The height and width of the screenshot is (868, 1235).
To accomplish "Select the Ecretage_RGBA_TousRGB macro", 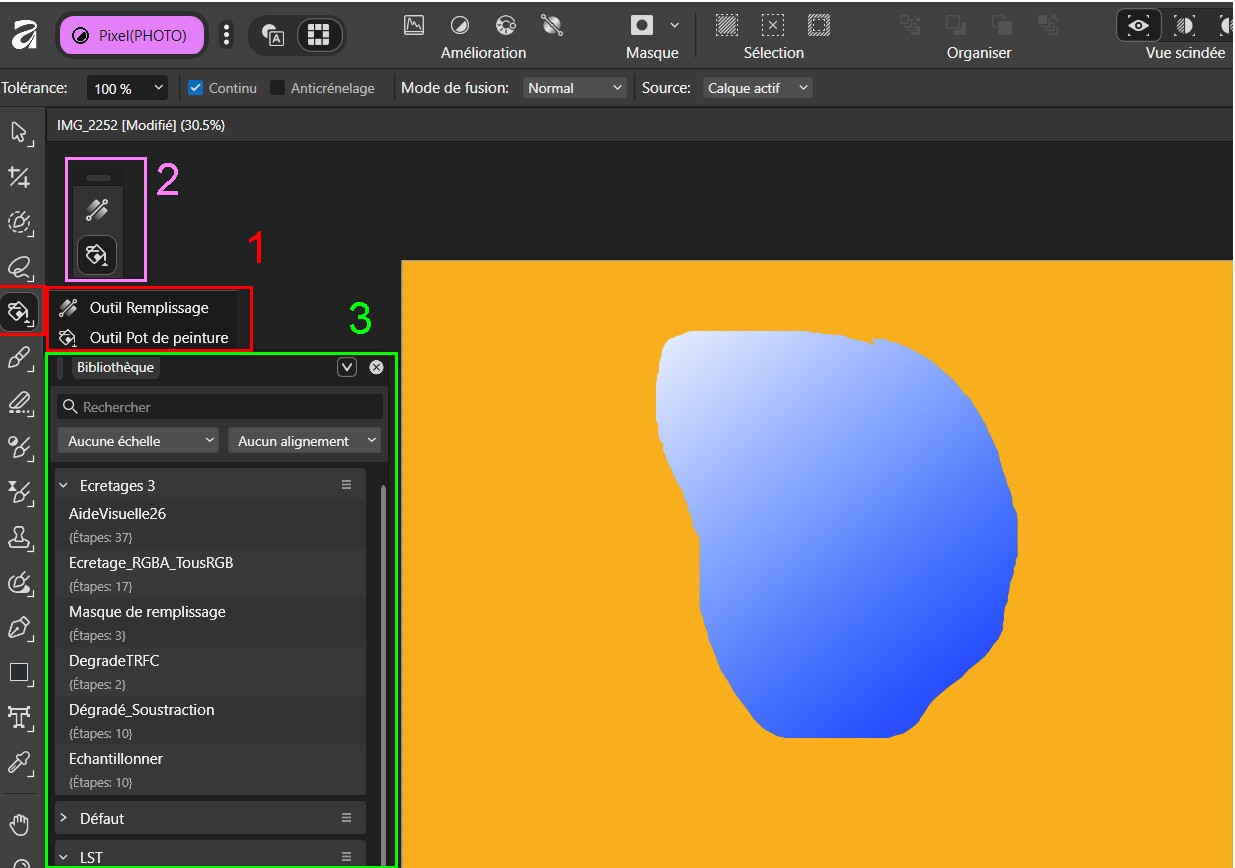I will pyautogui.click(x=211, y=573).
